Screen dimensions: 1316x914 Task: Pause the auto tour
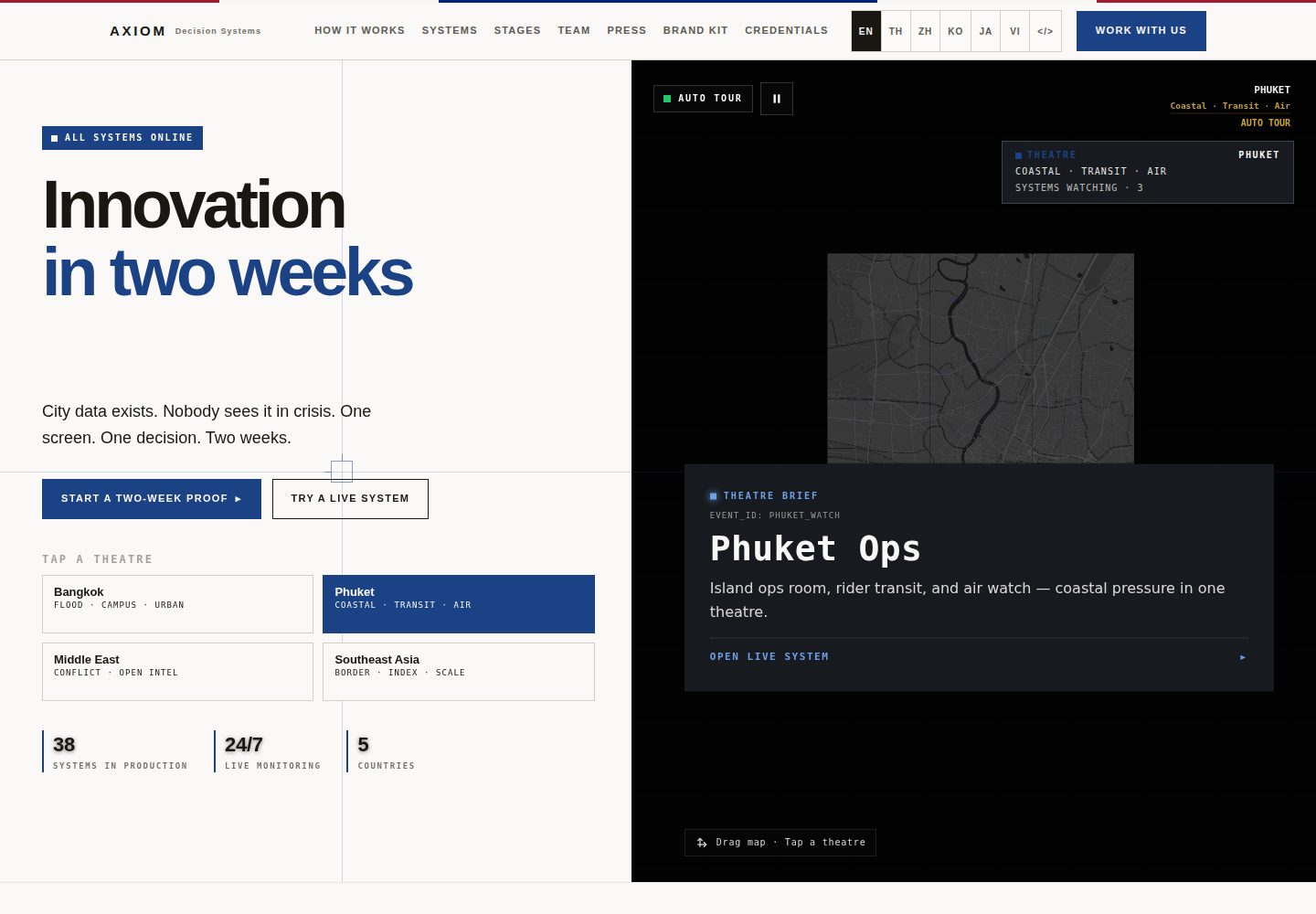pyautogui.click(x=777, y=99)
